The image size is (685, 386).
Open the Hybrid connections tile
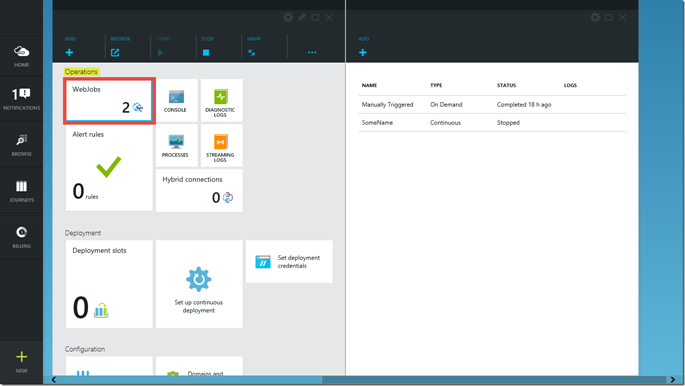(x=199, y=191)
